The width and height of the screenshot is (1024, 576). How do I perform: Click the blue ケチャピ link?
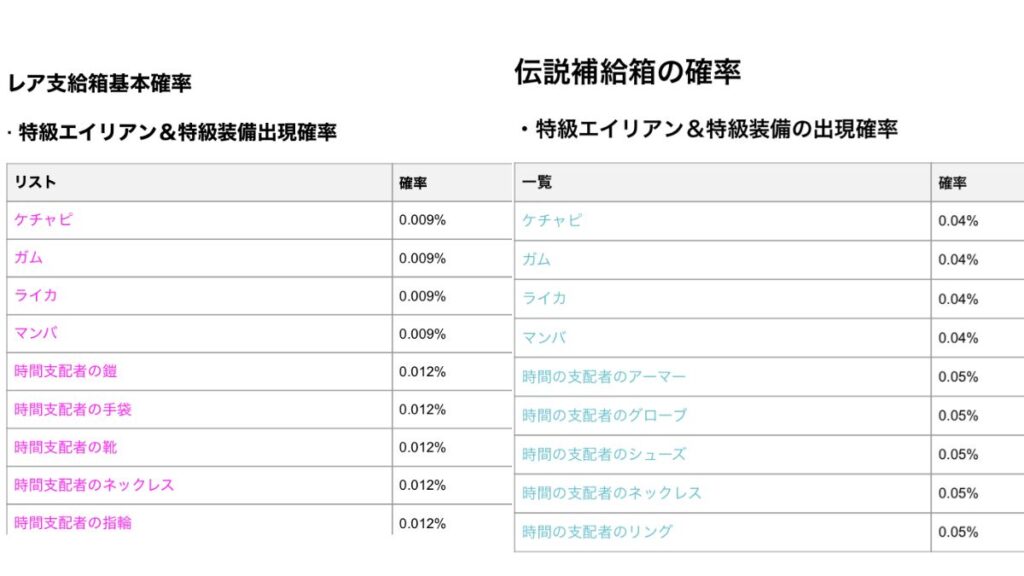(x=552, y=221)
